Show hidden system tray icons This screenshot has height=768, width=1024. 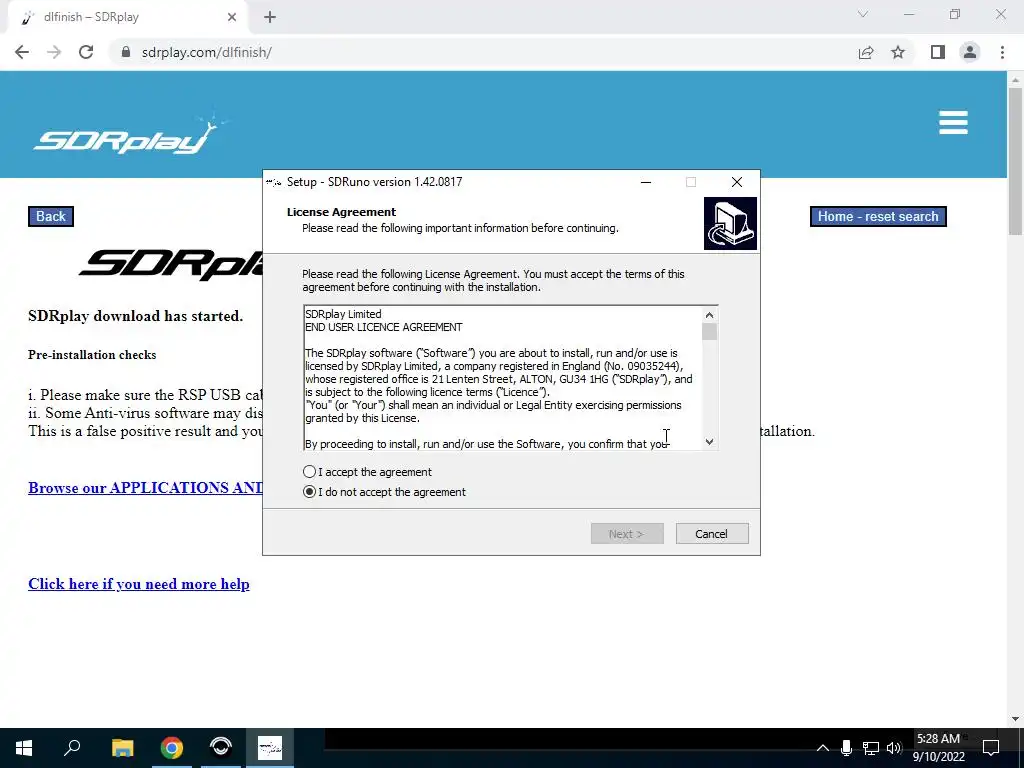(823, 748)
